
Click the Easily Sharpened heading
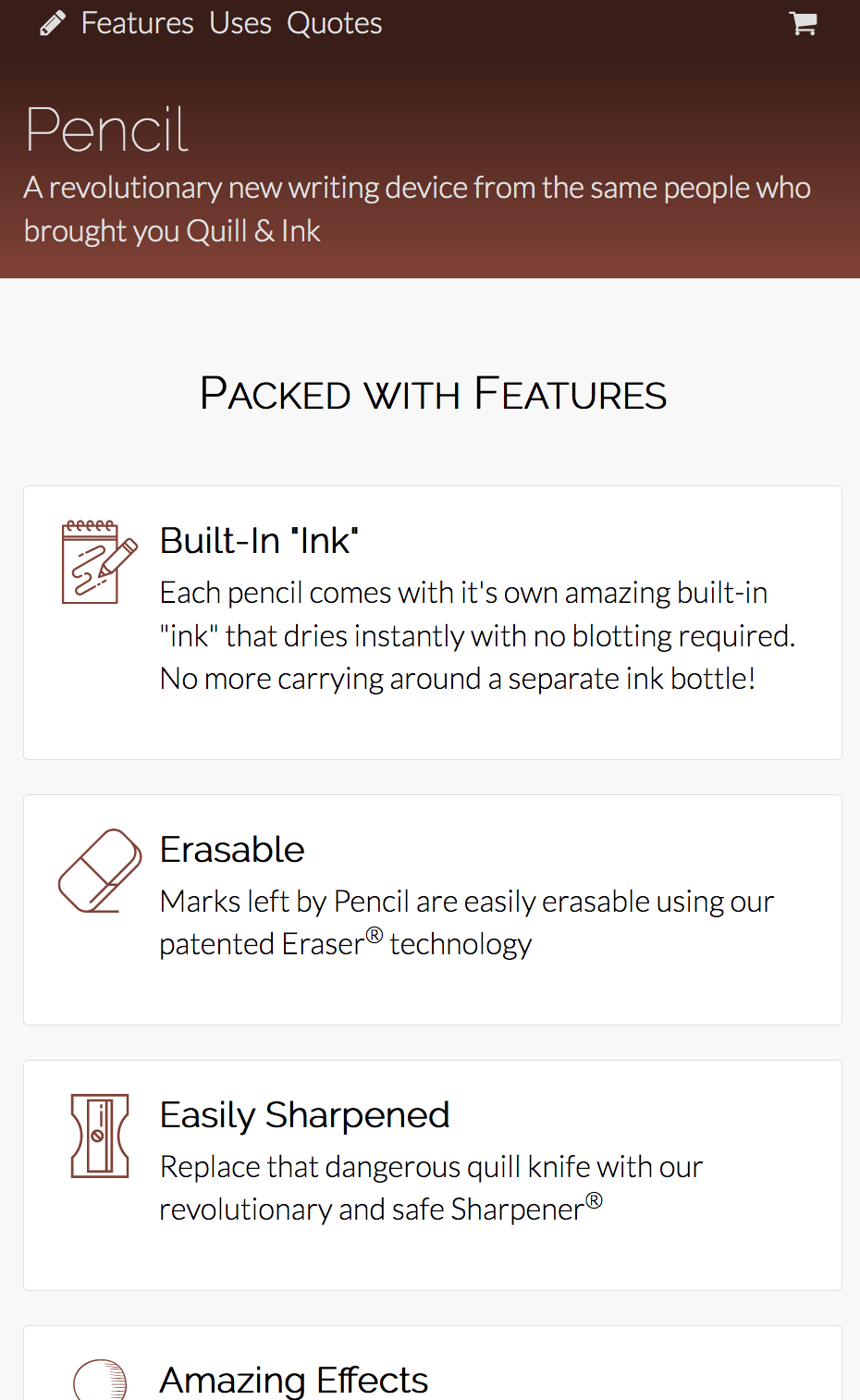point(304,1115)
